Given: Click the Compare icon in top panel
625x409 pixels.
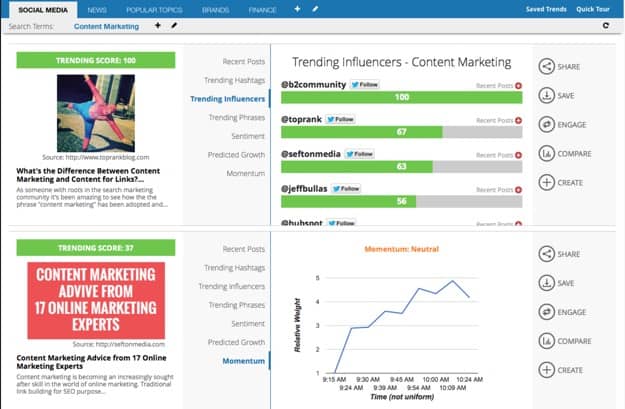Looking at the screenshot, I should click(547, 154).
